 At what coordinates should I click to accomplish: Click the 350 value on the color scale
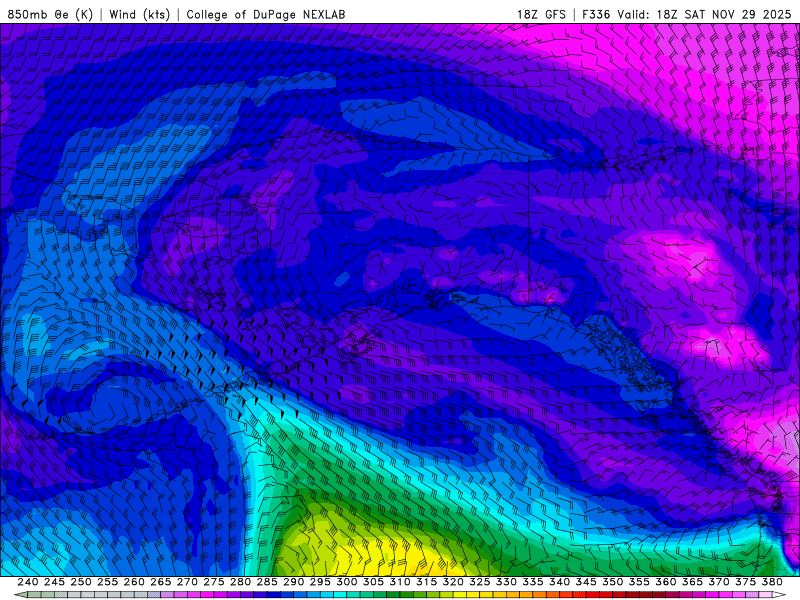(x=613, y=582)
